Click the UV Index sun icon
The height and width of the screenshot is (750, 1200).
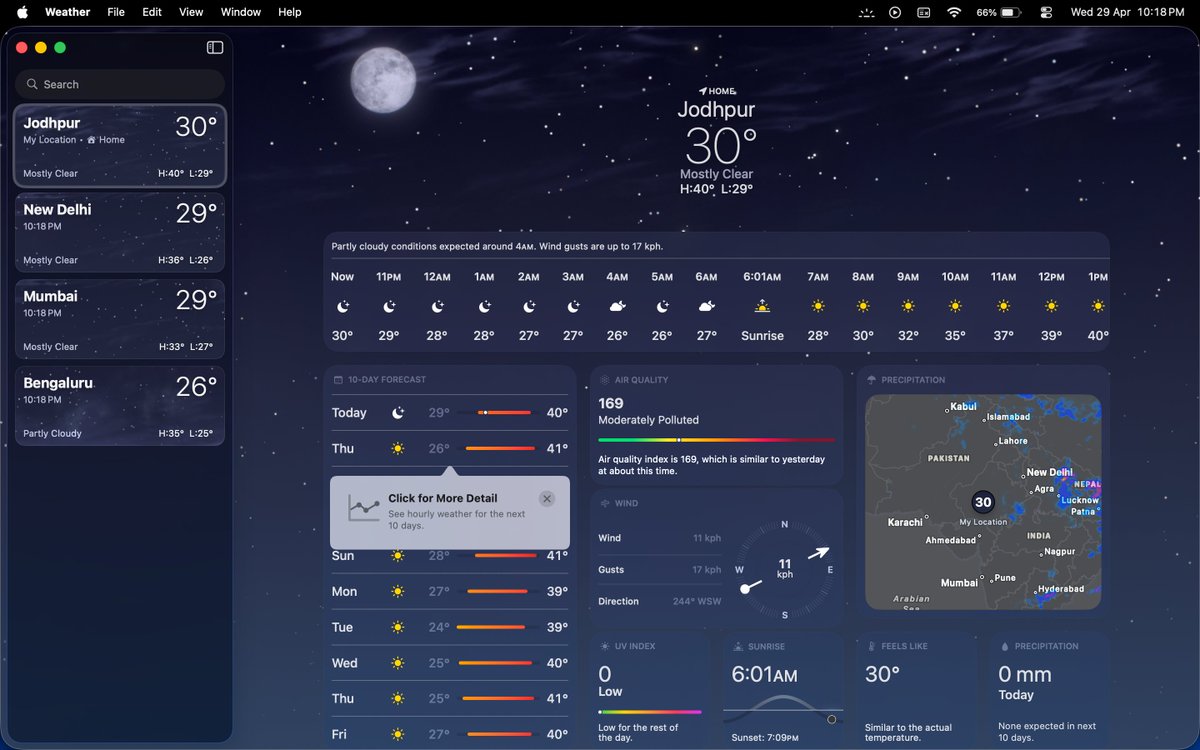605,646
